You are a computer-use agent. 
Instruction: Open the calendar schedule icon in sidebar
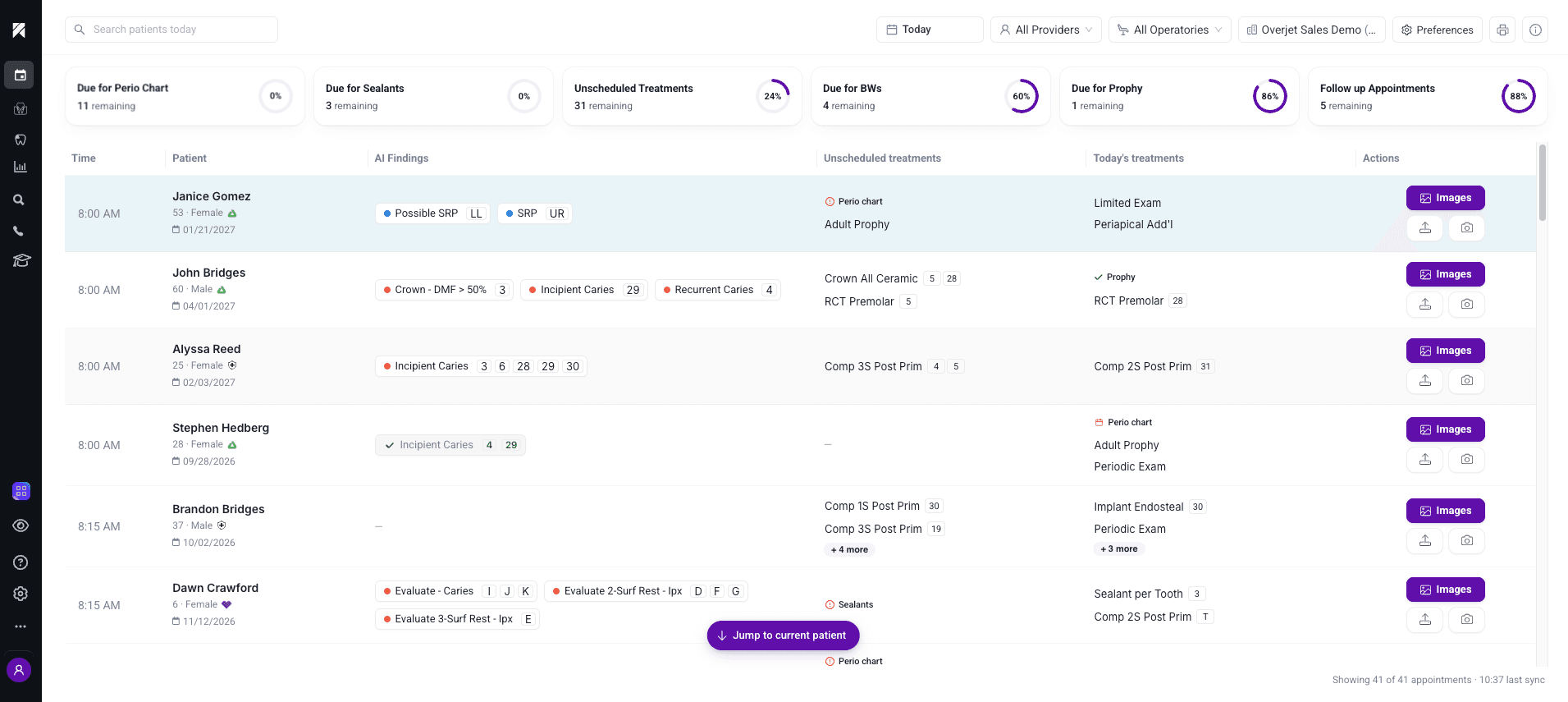20,76
